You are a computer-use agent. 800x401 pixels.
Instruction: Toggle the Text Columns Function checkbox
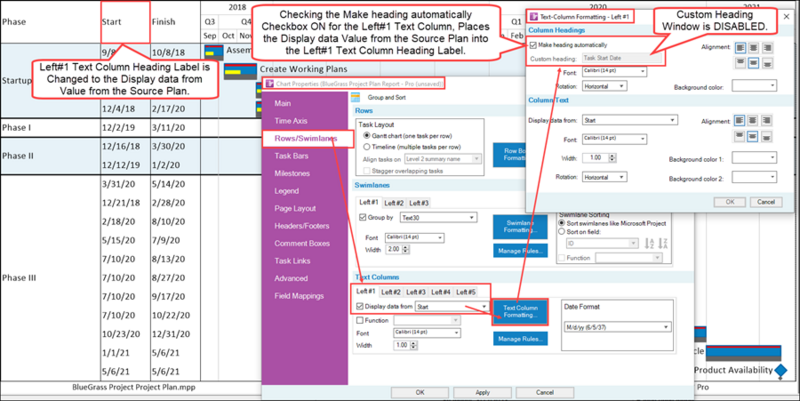[x=360, y=320]
